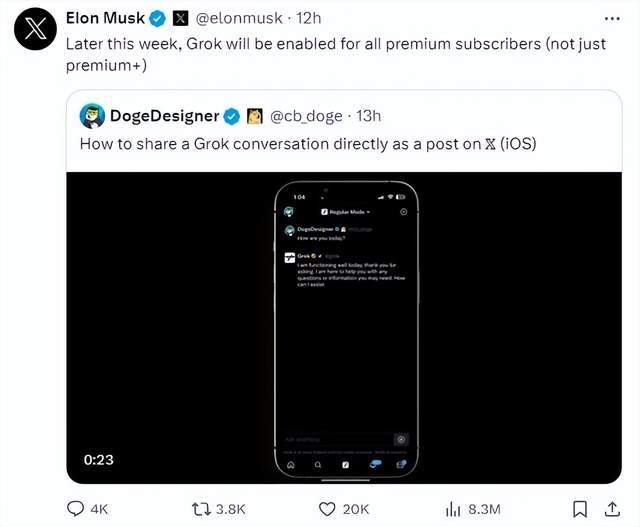Open quoted post text about sharing Grok conversation

tap(308, 144)
